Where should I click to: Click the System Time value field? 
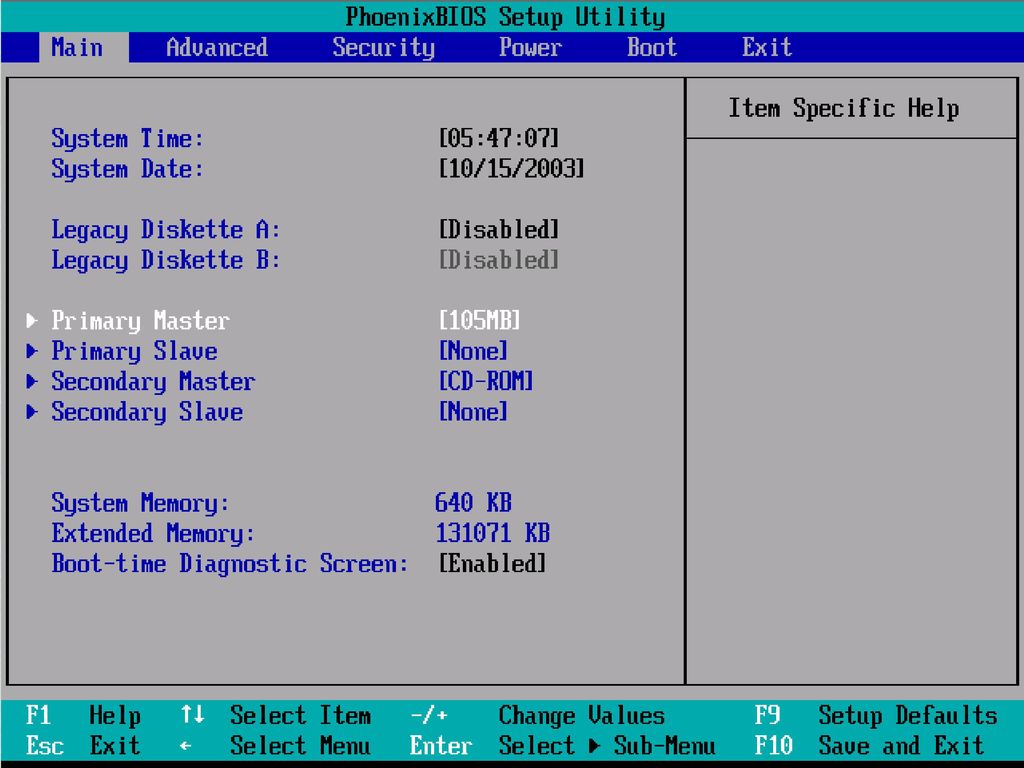(499, 138)
